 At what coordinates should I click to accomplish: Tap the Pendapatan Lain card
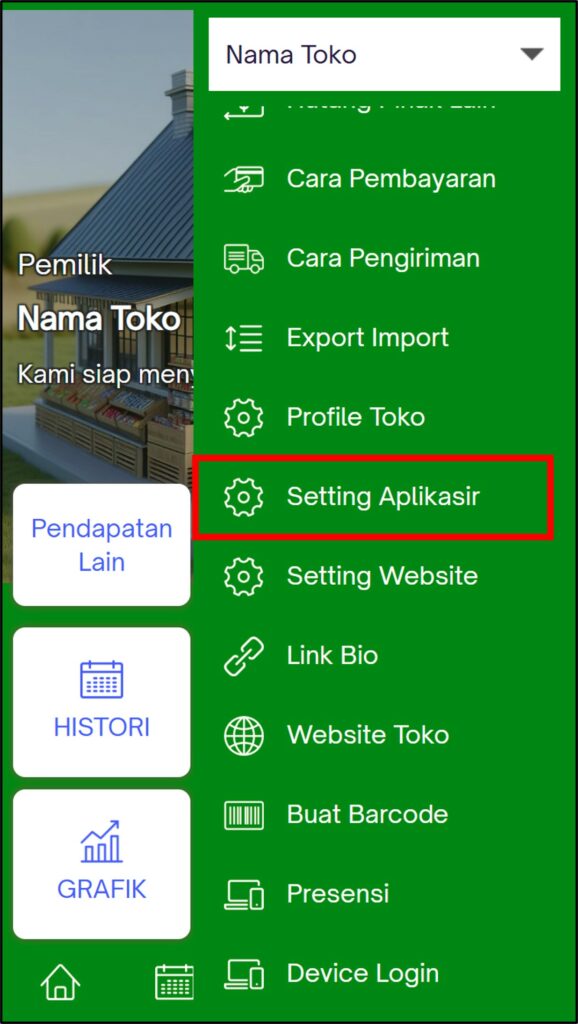102,545
